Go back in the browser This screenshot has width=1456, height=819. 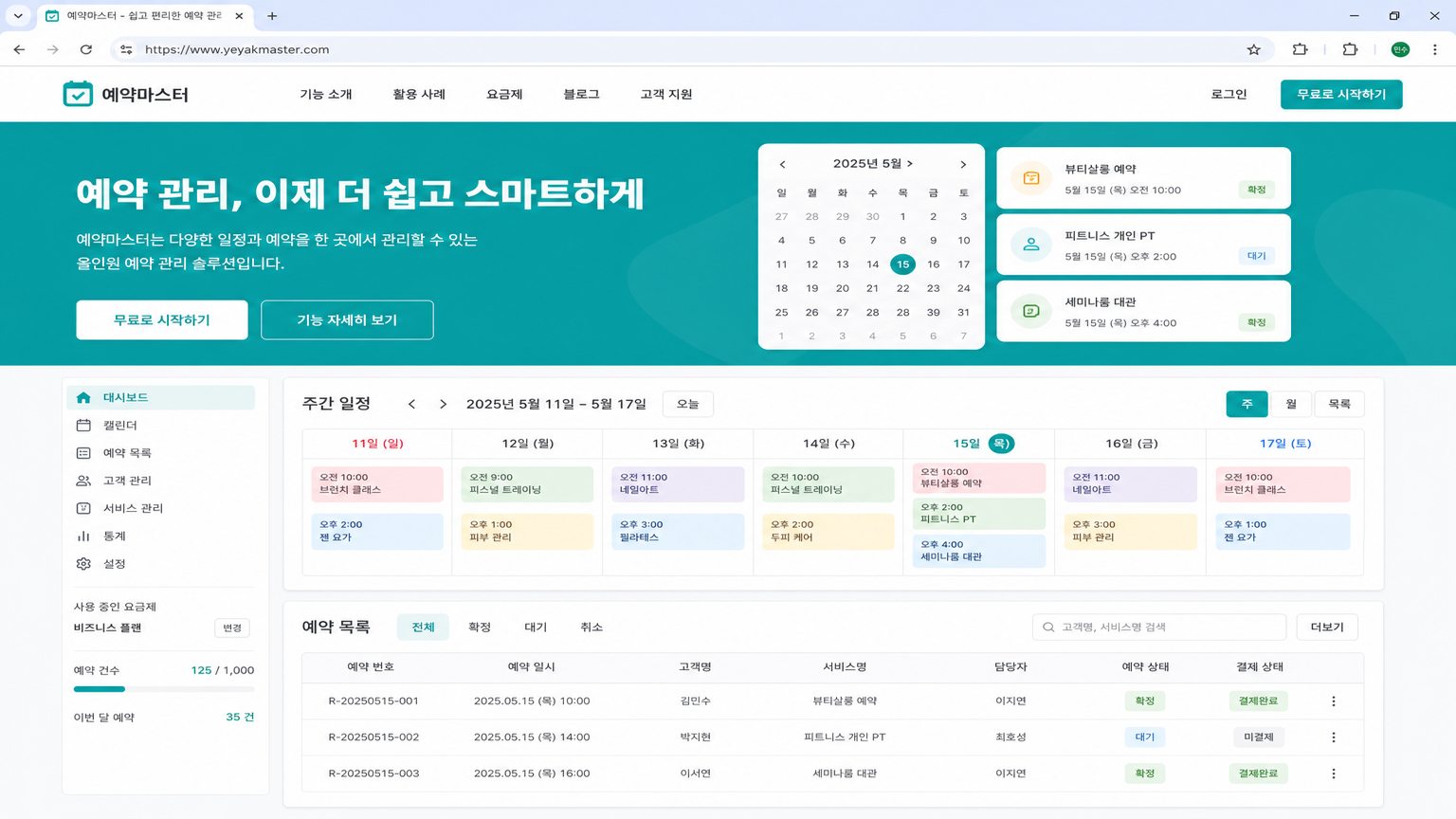pyautogui.click(x=20, y=49)
